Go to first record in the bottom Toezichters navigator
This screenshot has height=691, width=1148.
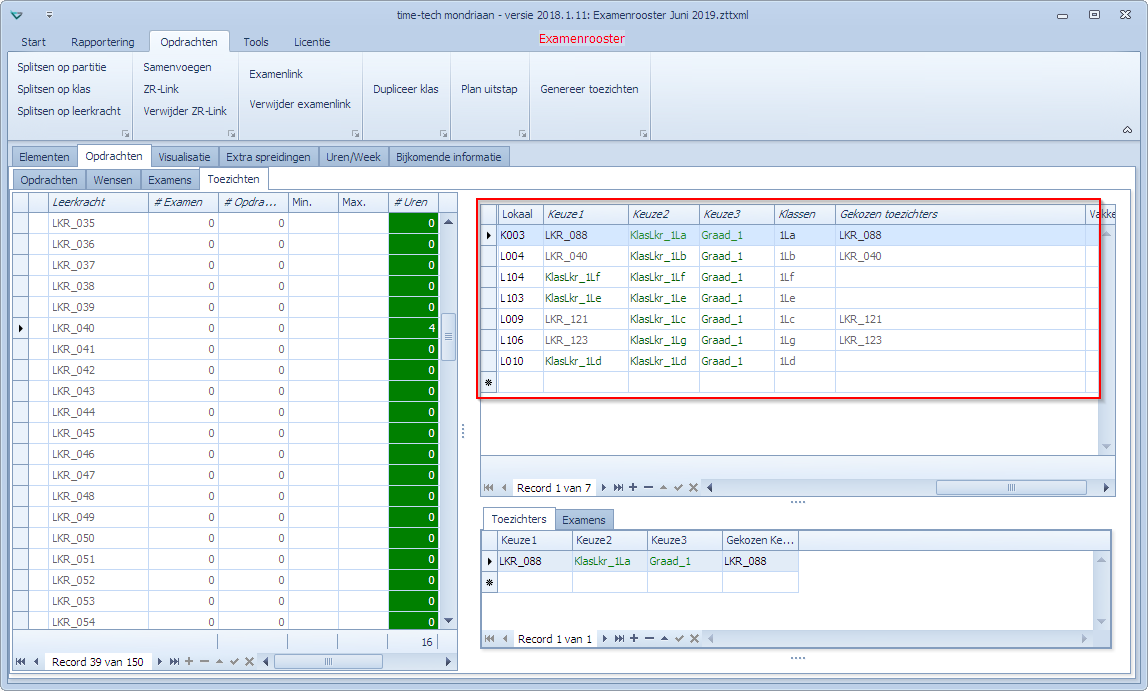pyautogui.click(x=490, y=638)
